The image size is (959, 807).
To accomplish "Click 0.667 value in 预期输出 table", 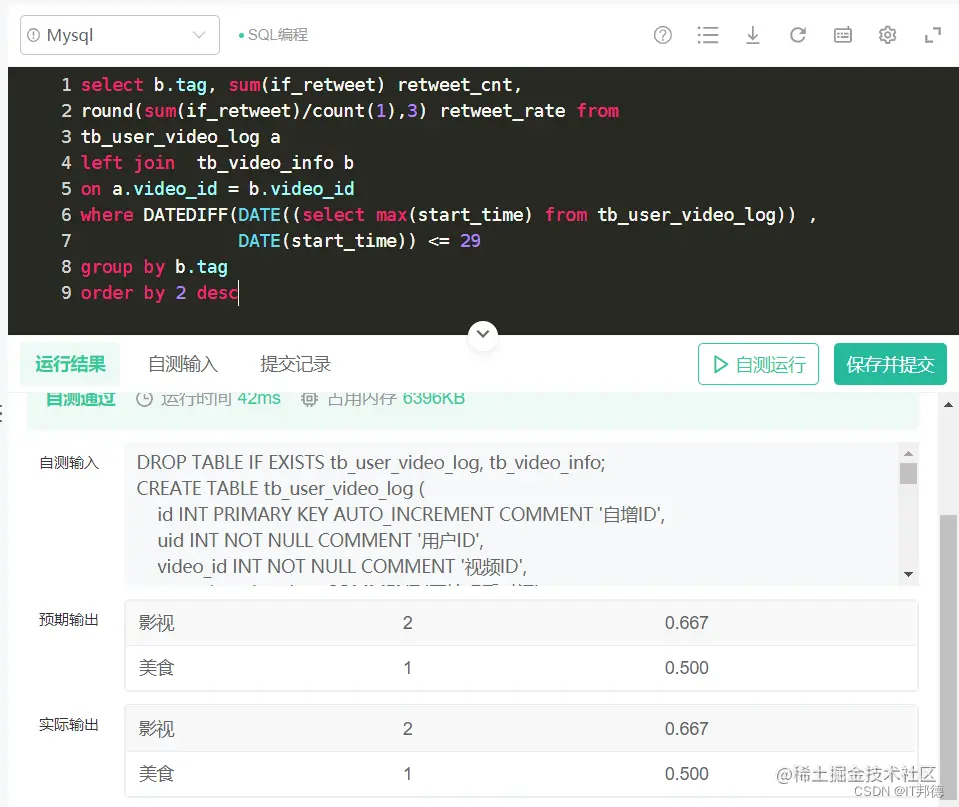I will point(686,623).
